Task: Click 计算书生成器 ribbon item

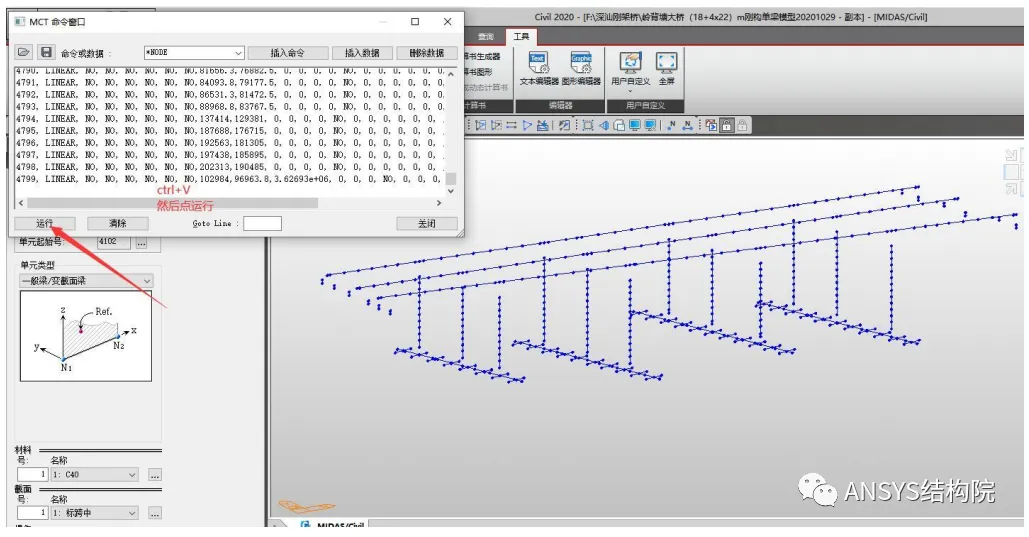Action: [482, 56]
